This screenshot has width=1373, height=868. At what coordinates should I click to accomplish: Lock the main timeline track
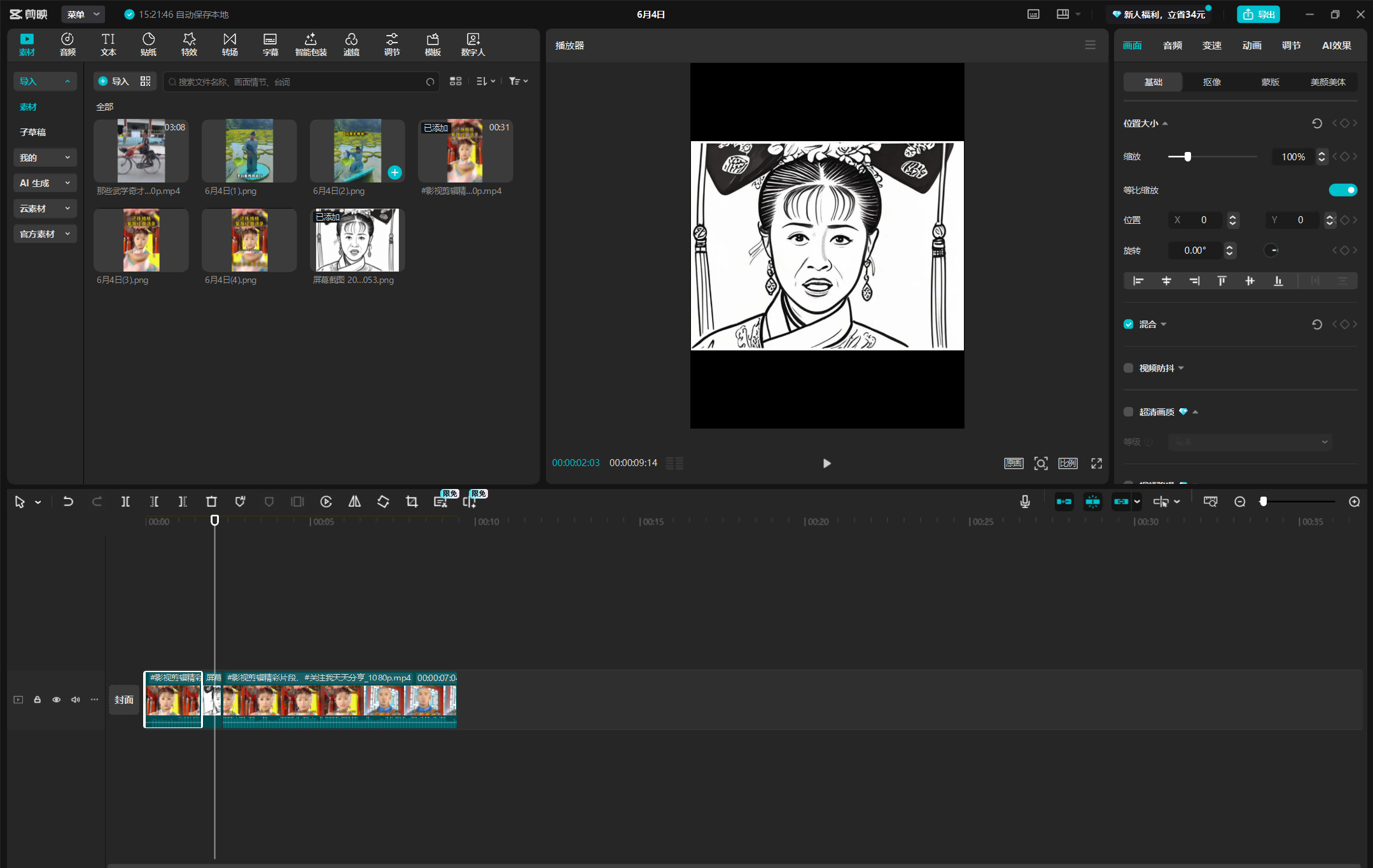click(38, 699)
